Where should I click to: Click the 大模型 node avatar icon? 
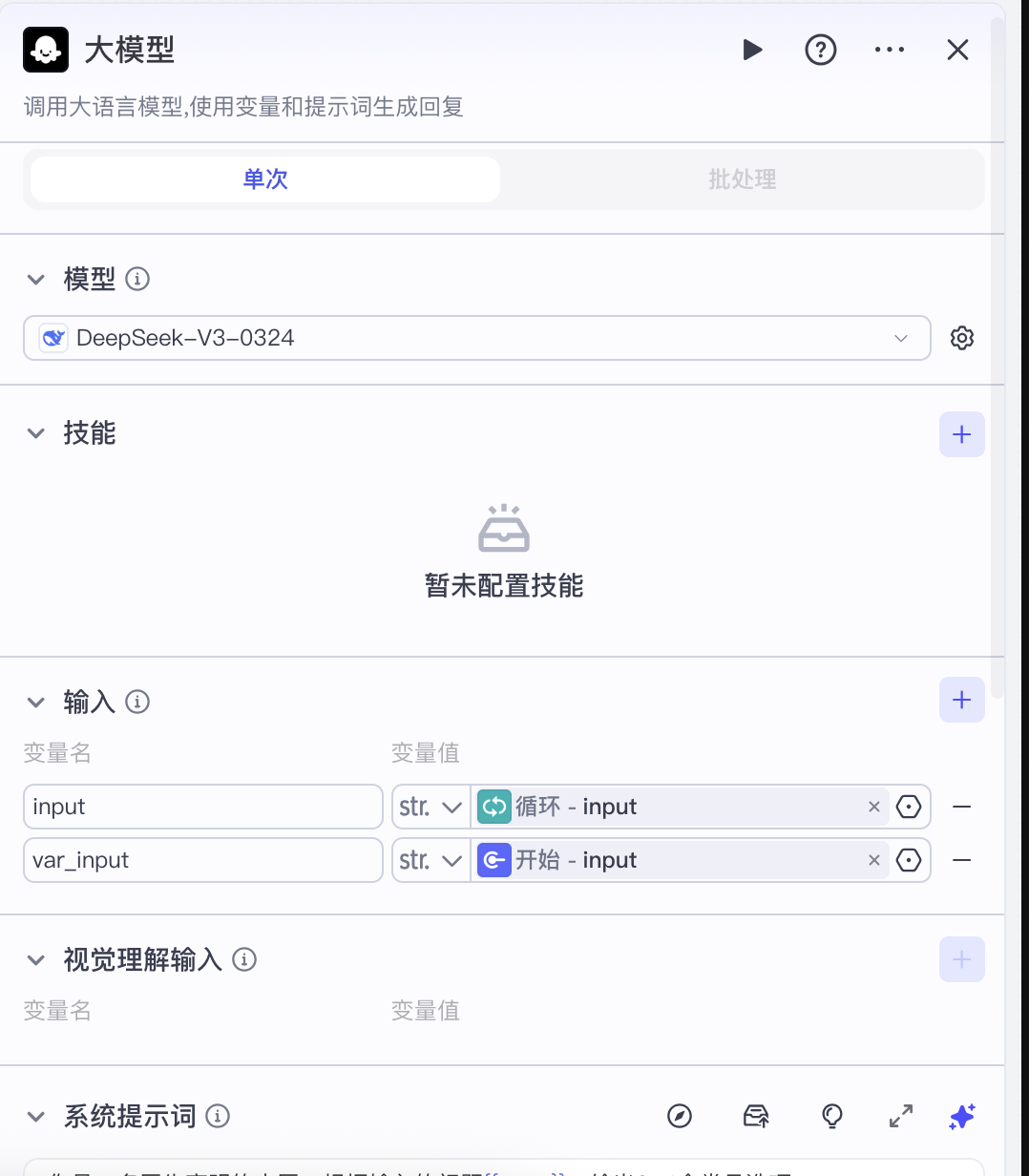point(46,50)
